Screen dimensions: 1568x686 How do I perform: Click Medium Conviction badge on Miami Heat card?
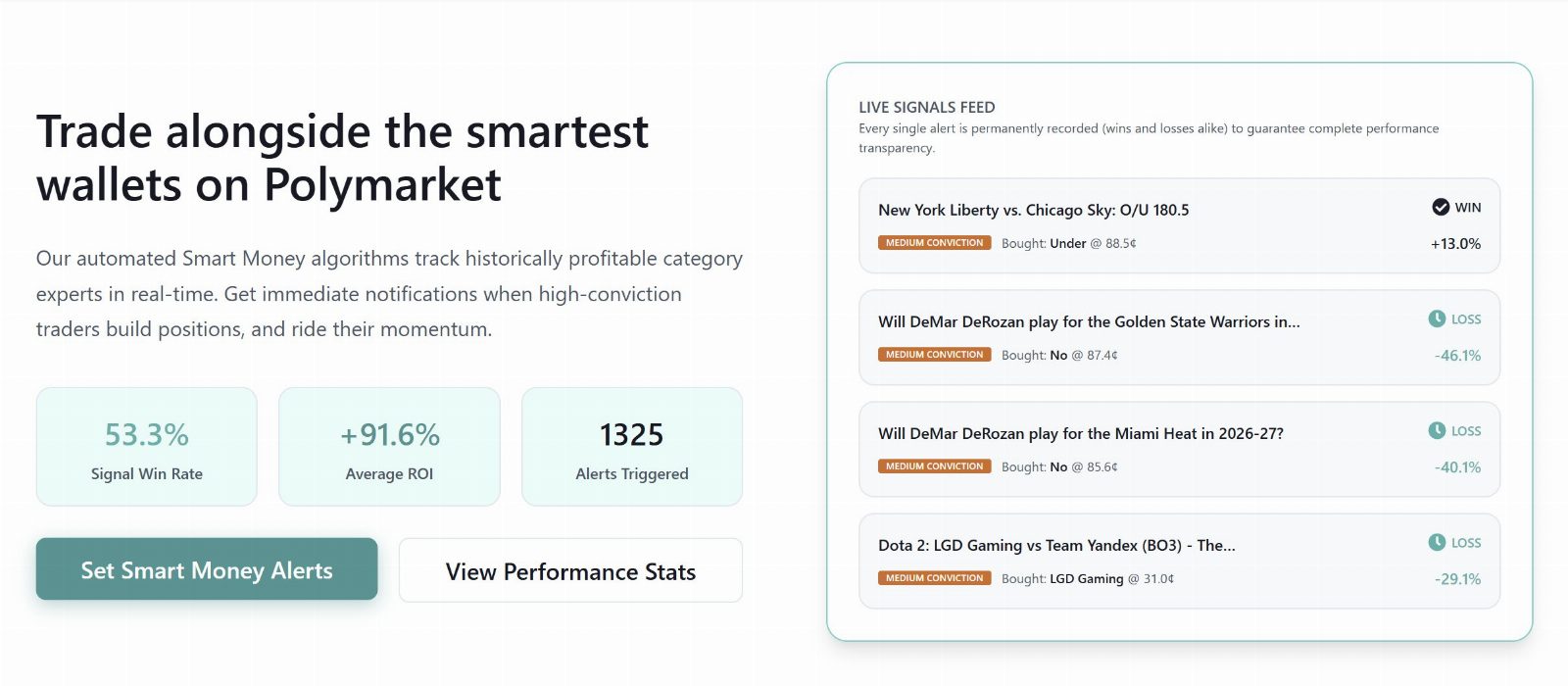point(934,466)
